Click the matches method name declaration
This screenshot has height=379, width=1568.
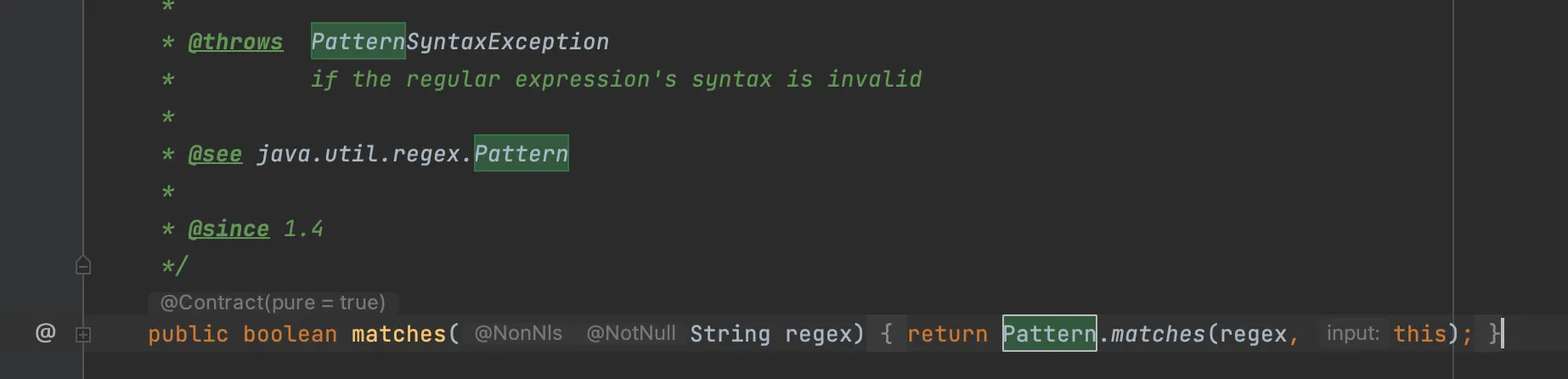click(x=398, y=334)
